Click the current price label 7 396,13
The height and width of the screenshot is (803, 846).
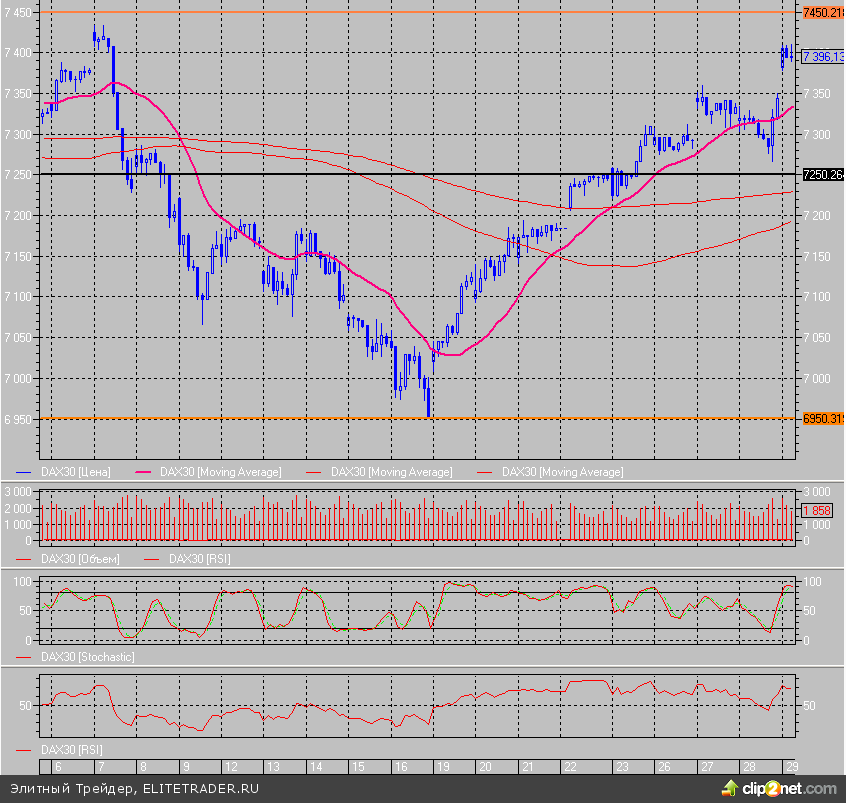pyautogui.click(x=823, y=57)
